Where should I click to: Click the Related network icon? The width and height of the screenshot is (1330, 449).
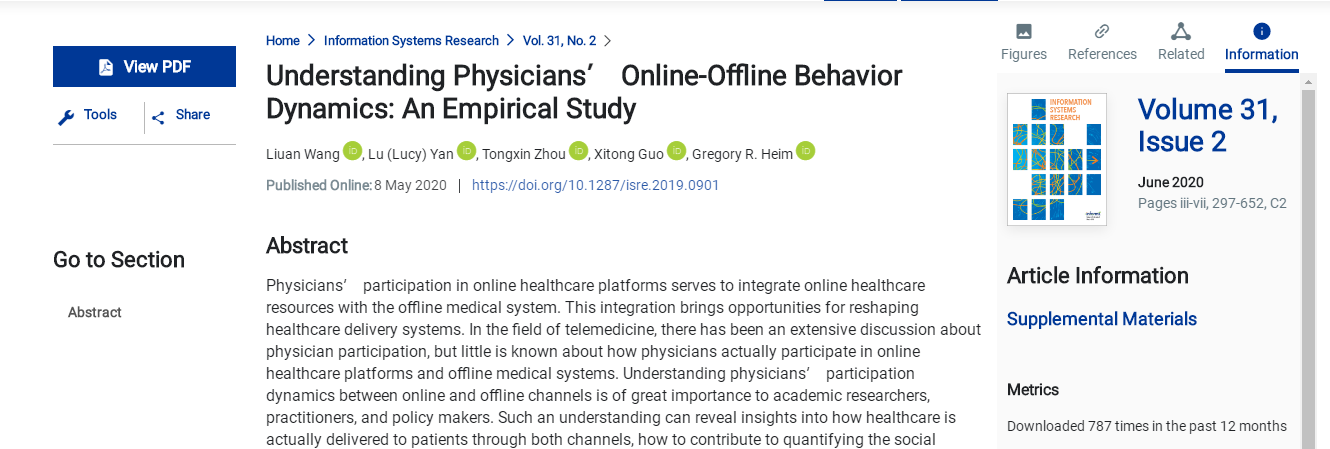[1181, 31]
